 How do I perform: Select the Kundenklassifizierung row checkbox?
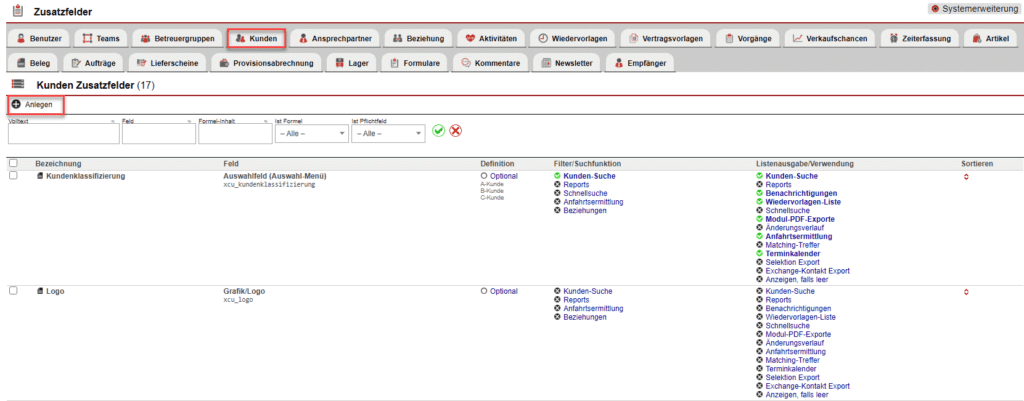click(13, 176)
